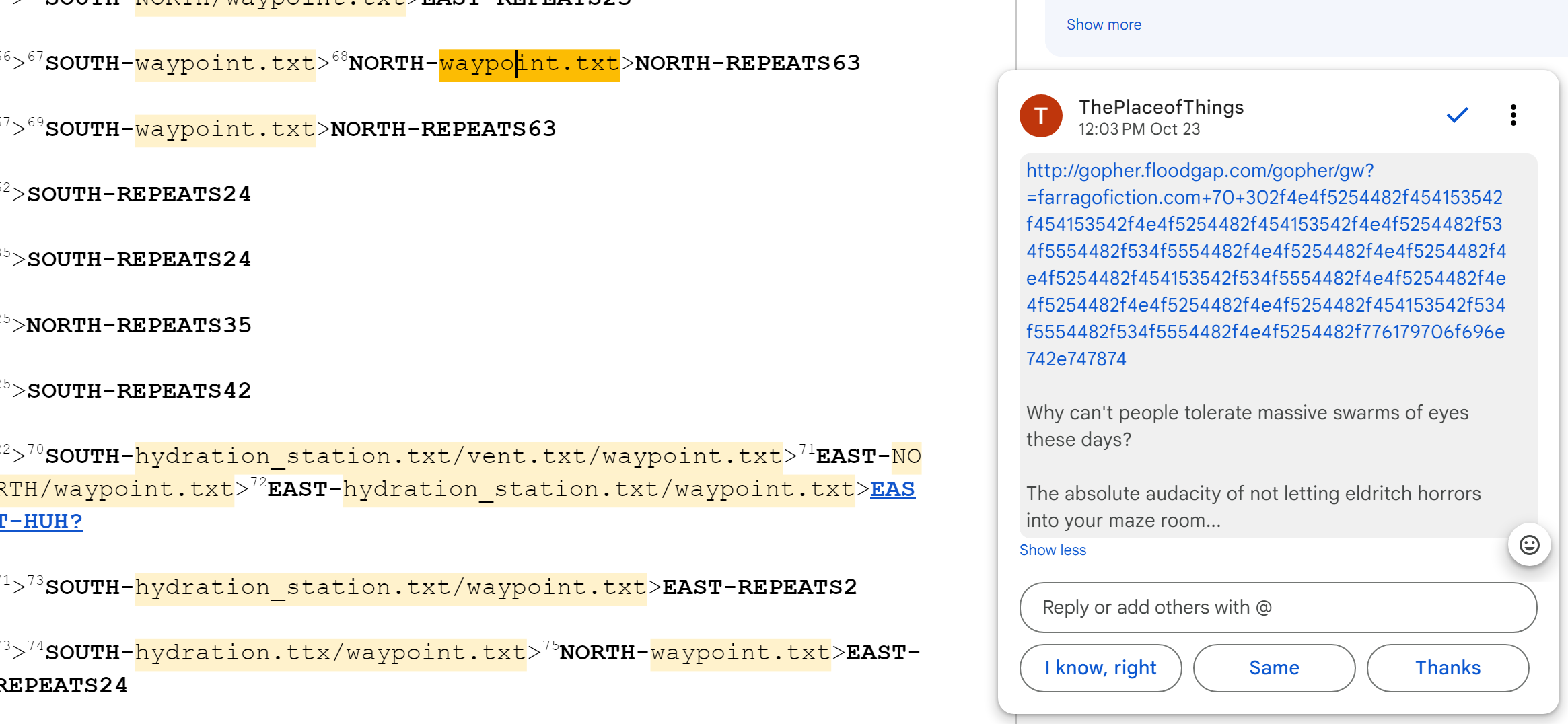The image size is (1568, 724).
Task: Click footnote marker 67 before SOUTH-waypoint.txt
Action: pos(36,57)
